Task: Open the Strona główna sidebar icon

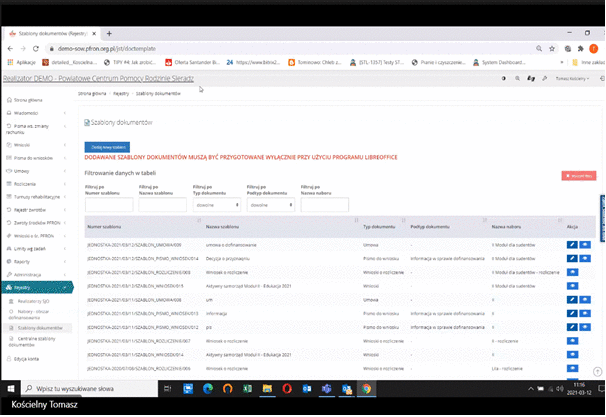Action: 8,101
